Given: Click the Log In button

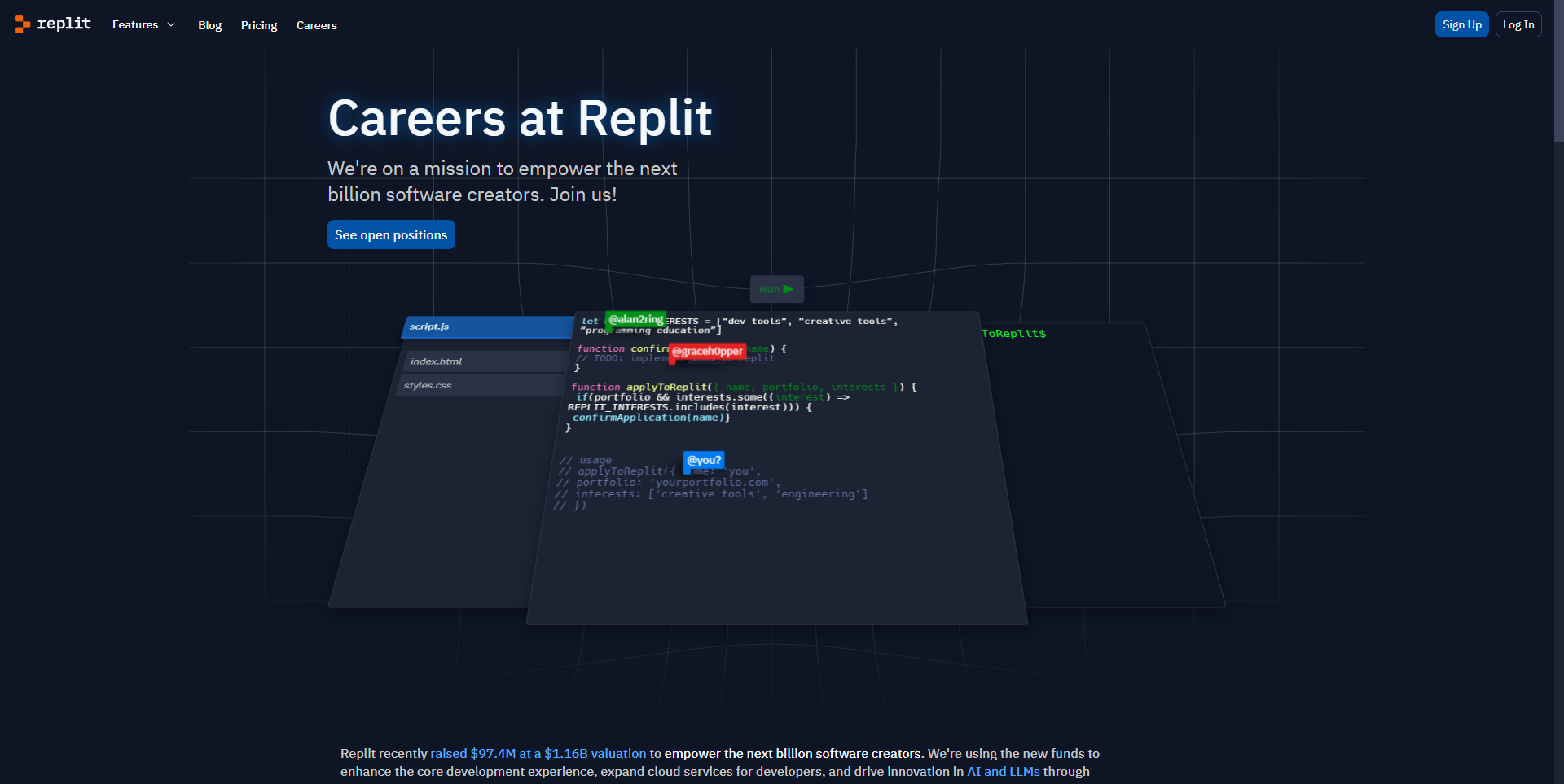Looking at the screenshot, I should coord(1518,24).
